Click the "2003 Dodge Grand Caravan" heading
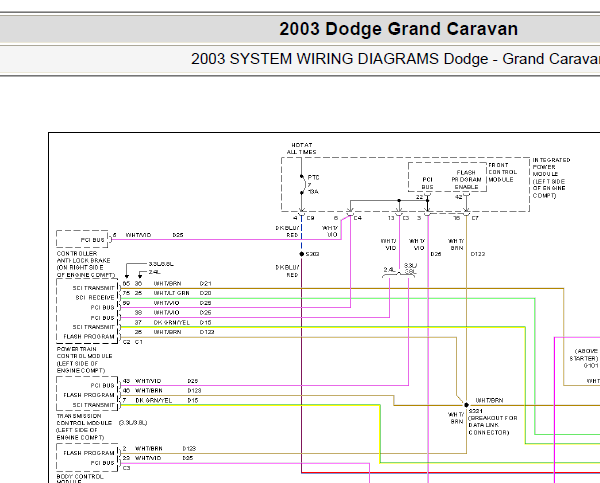The image size is (600, 483). 398,29
